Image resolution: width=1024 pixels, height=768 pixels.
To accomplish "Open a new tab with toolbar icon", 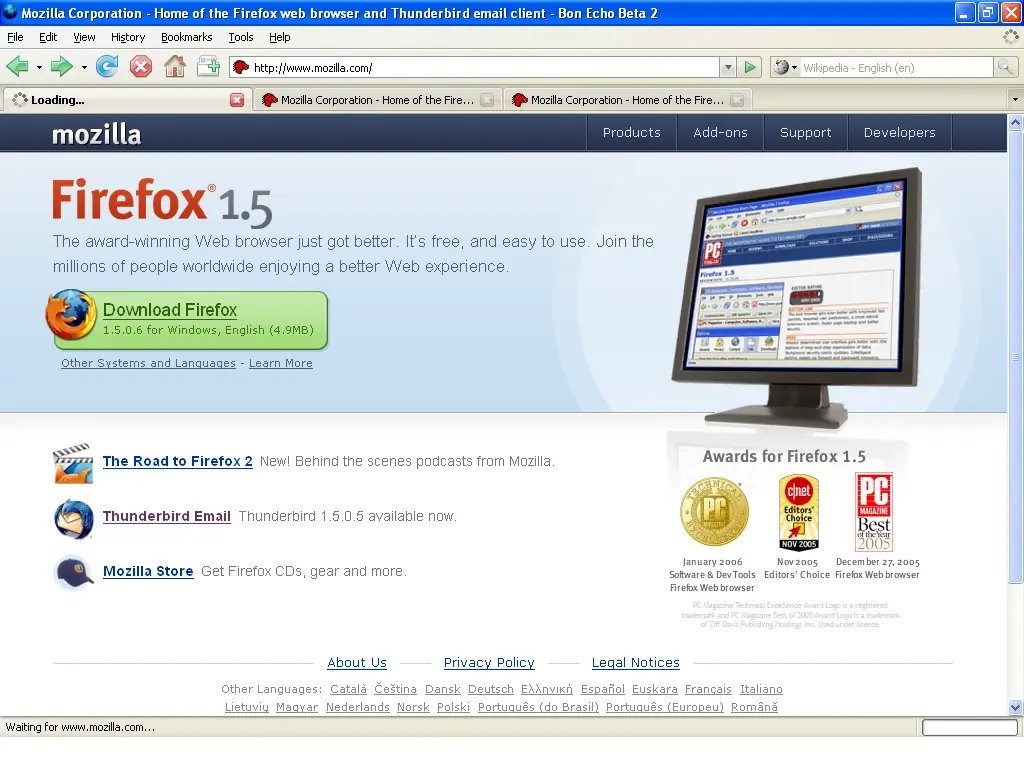I will pyautogui.click(x=208, y=67).
